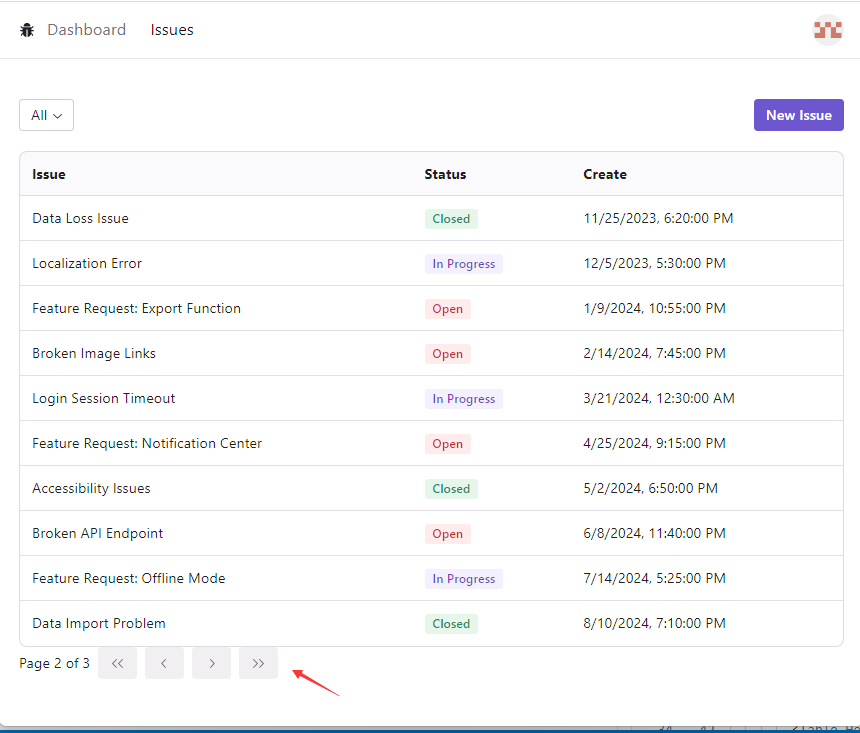Open Feature Request: Notification Center issue

pyautogui.click(x=147, y=443)
